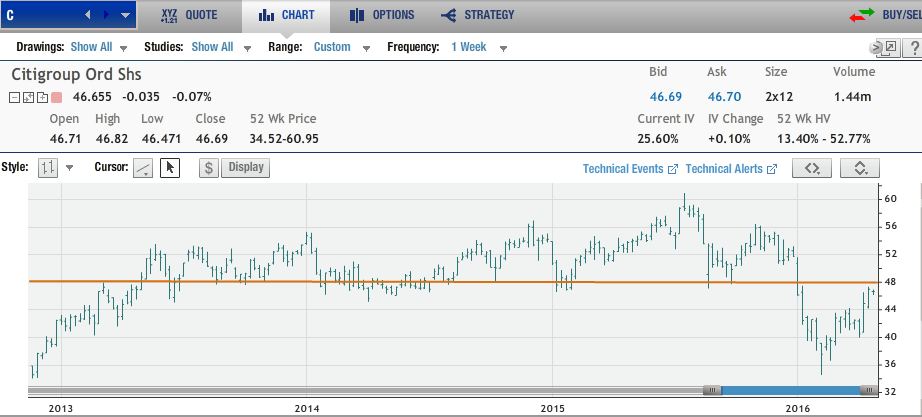The height and width of the screenshot is (417, 922).
Task: Select the bar chart style icon
Action: coord(48,168)
